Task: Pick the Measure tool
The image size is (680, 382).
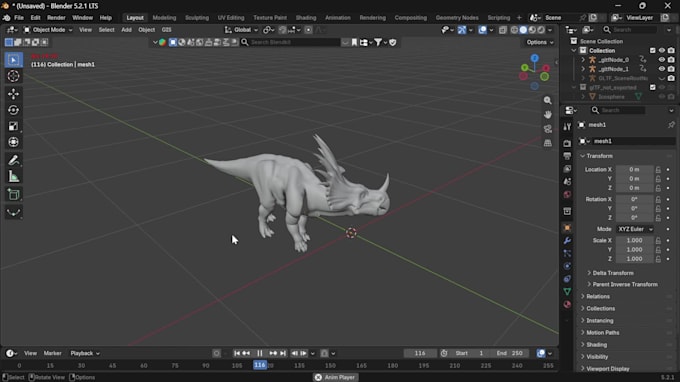Action: (x=13, y=176)
